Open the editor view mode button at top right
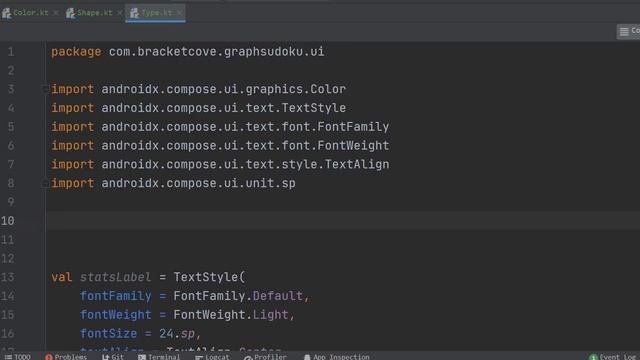The image size is (640, 360). click(629, 31)
